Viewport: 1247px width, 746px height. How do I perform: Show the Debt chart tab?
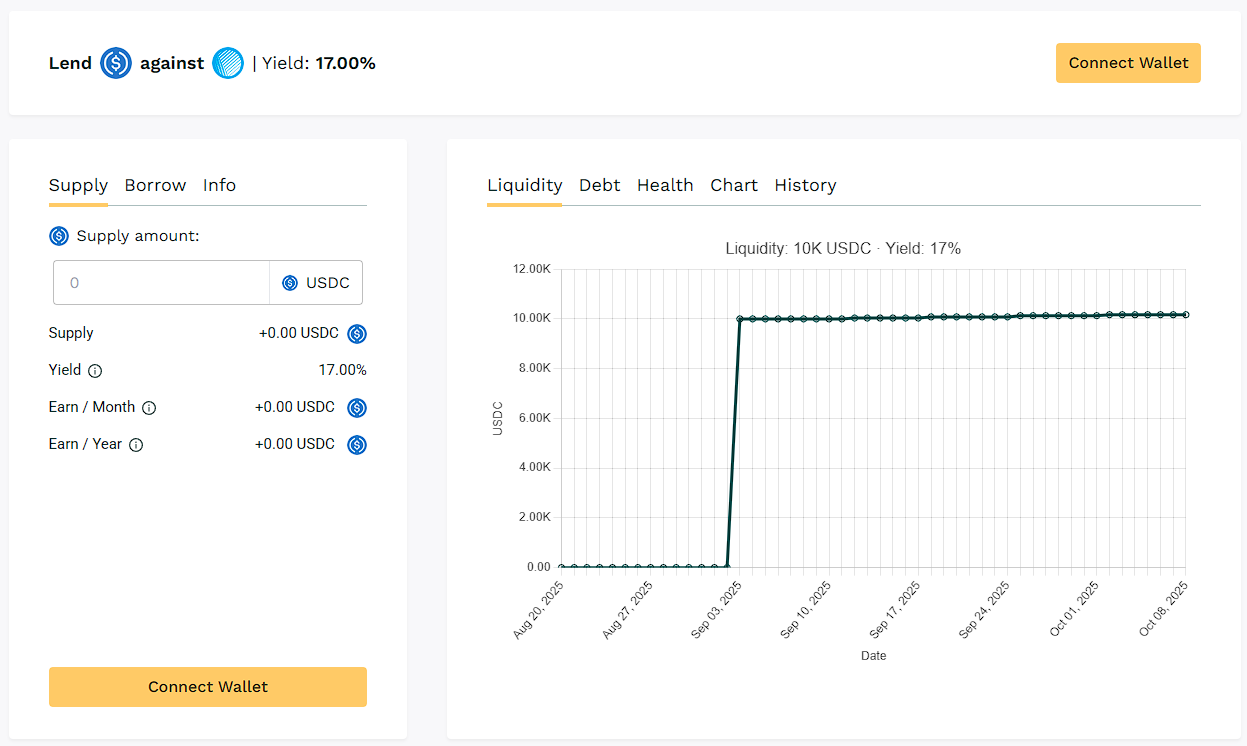599,185
